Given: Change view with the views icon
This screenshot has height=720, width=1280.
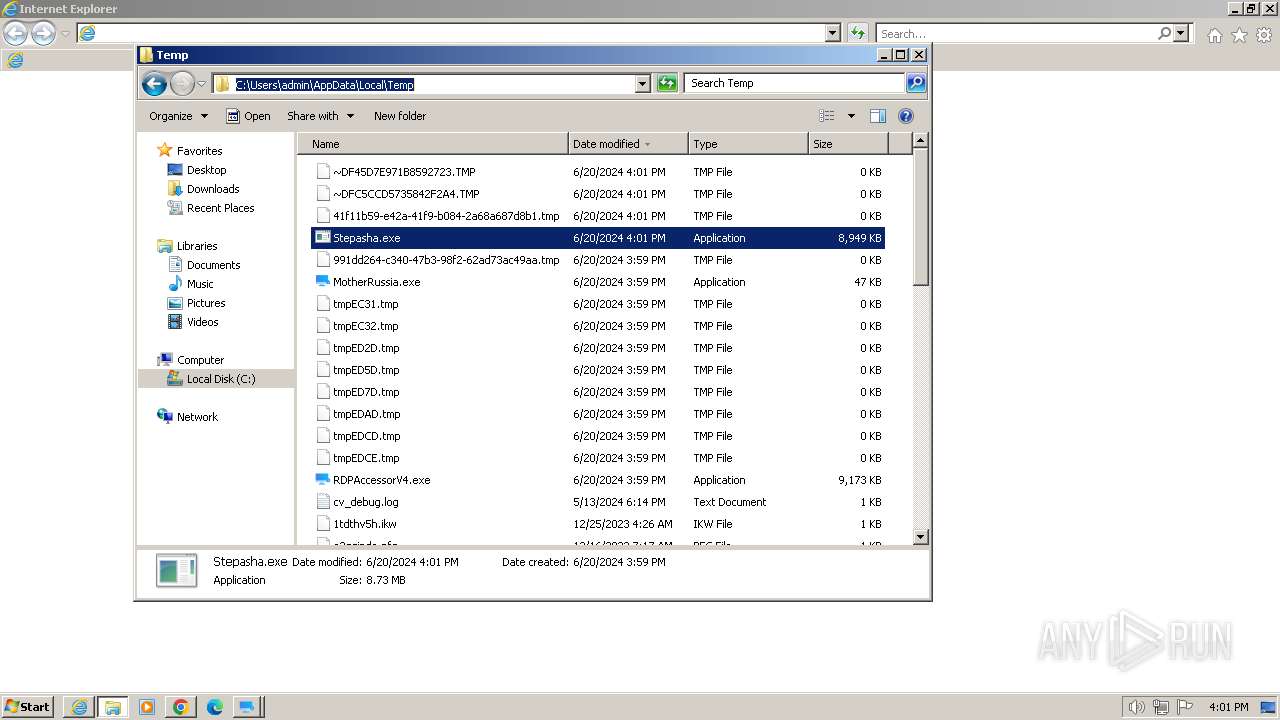Looking at the screenshot, I should click(827, 116).
